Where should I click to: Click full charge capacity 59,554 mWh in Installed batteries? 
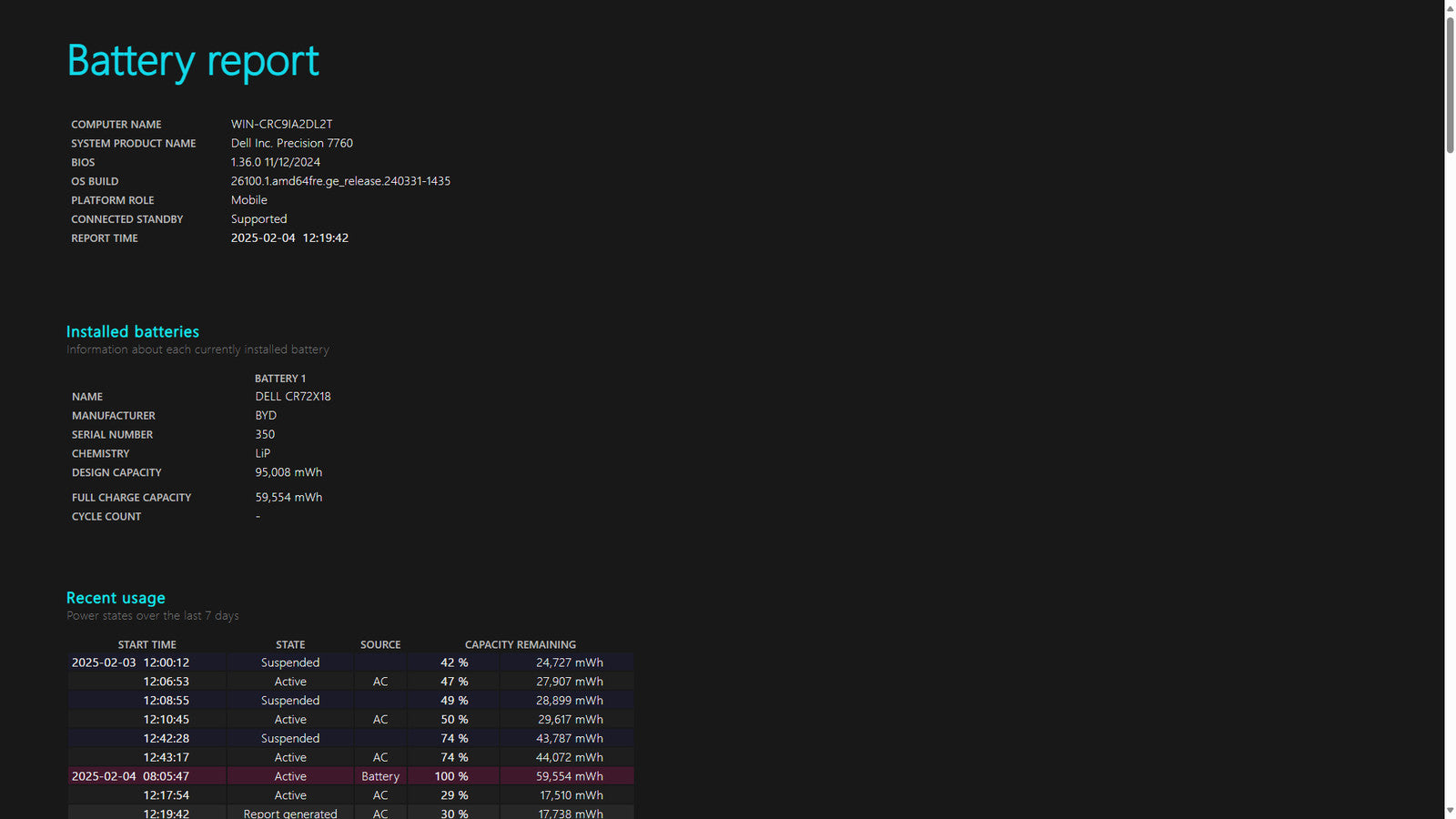coord(288,497)
